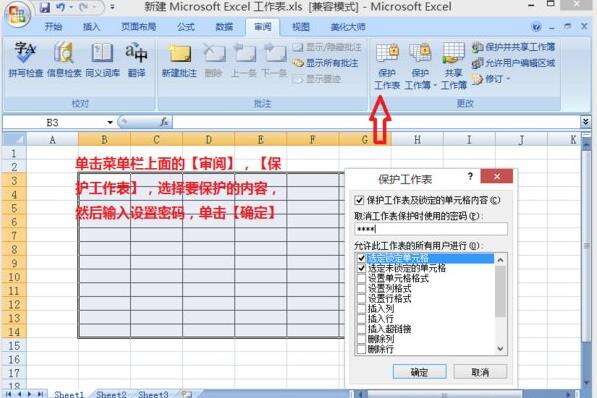Toggle select unlocked cells (选定未锁定的单元格) checkbox

(x=361, y=268)
